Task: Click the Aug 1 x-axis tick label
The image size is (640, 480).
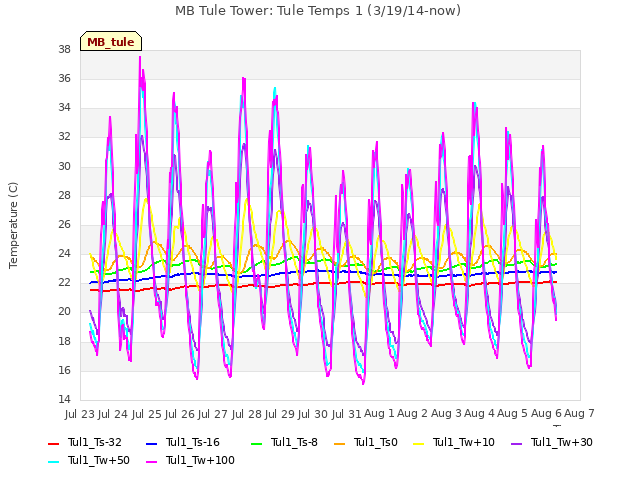Action: click(379, 414)
